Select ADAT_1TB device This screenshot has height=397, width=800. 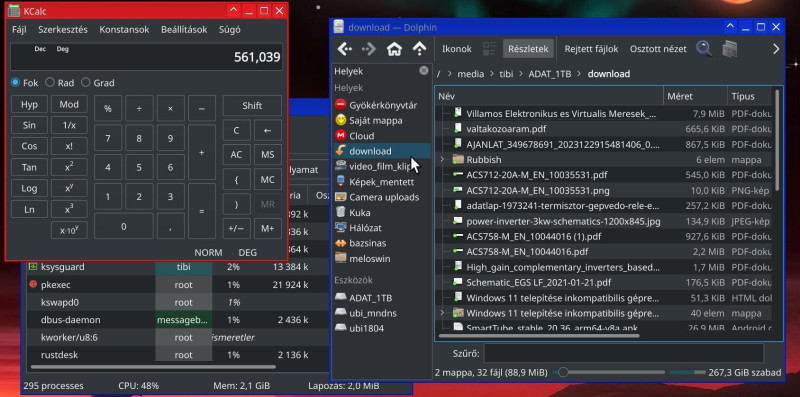coord(382,297)
